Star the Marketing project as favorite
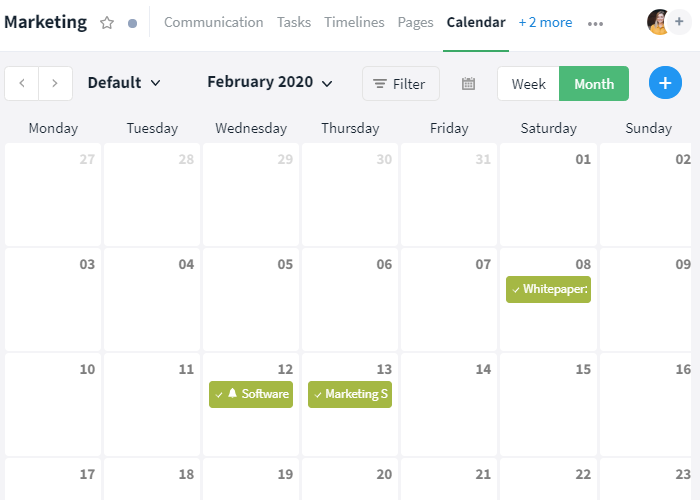 click(x=107, y=23)
